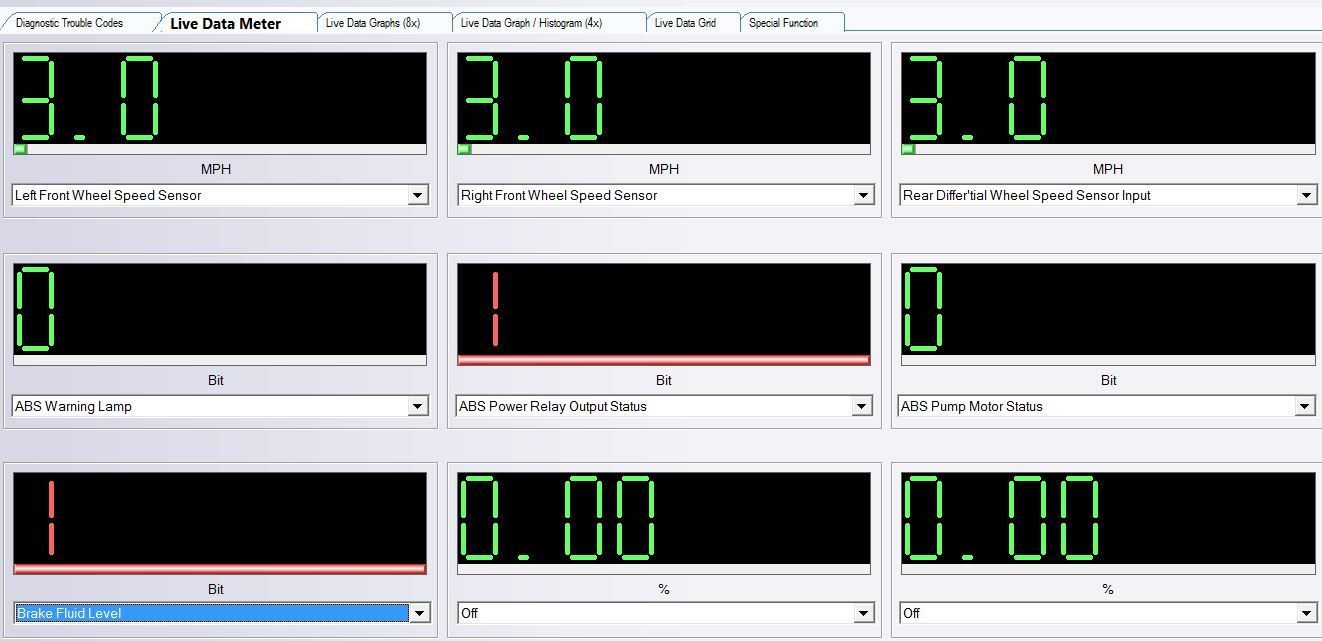The height and width of the screenshot is (641, 1322).
Task: Expand Rear Differ'tial Wheel Speed Sensor dropdown
Action: [x=1306, y=196]
